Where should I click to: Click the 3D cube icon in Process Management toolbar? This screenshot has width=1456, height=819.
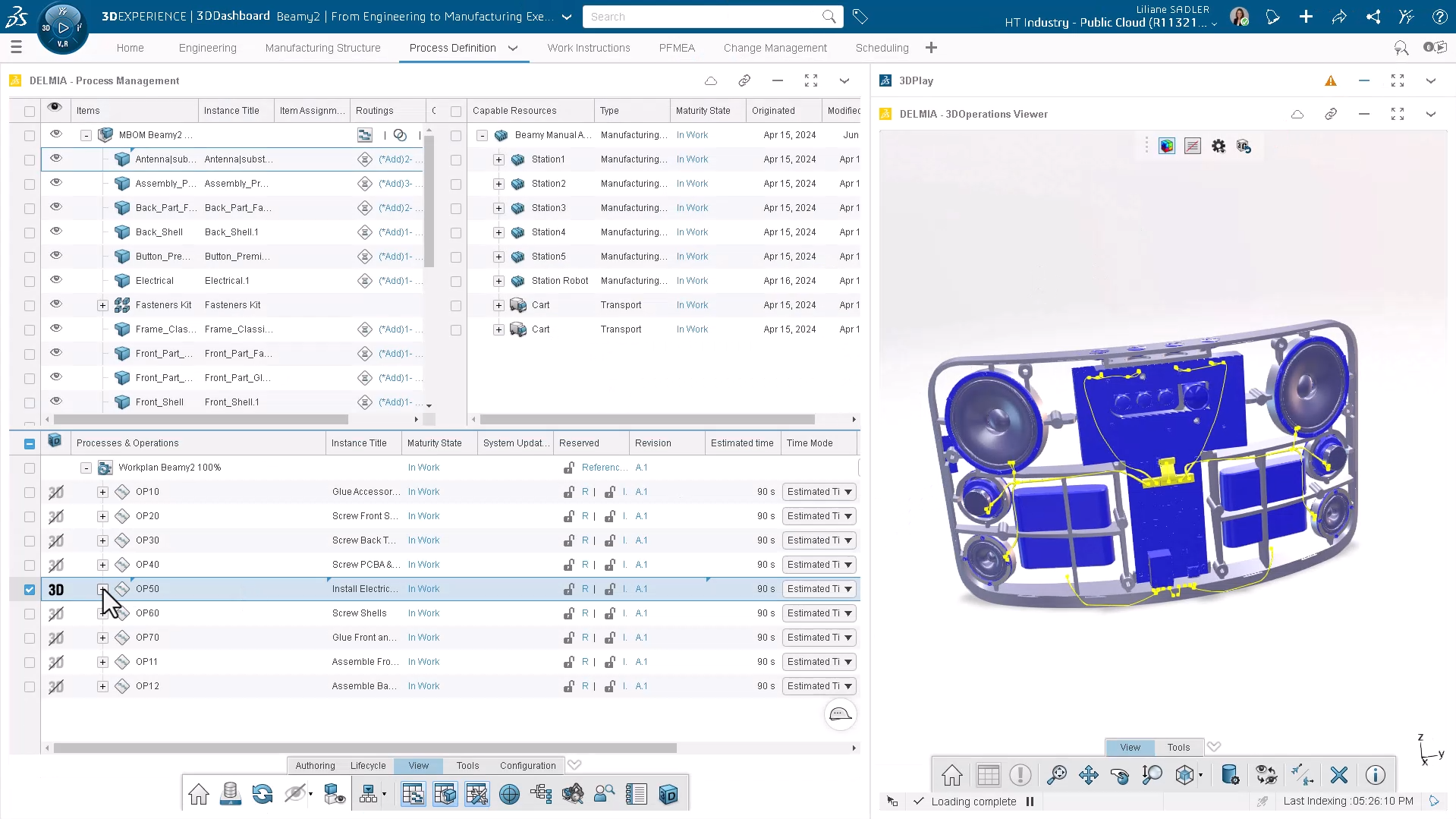(x=668, y=795)
